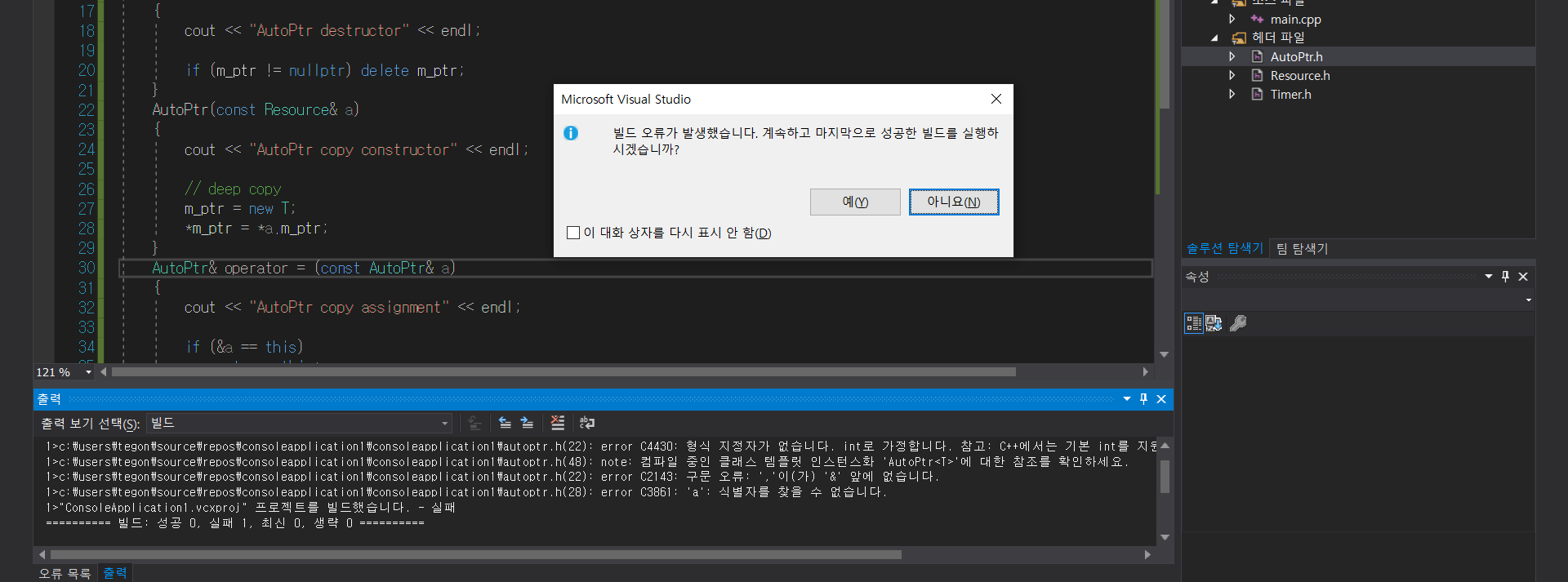The width and height of the screenshot is (1568, 582).
Task: Expand Resource.h tree node
Action: [1232, 75]
